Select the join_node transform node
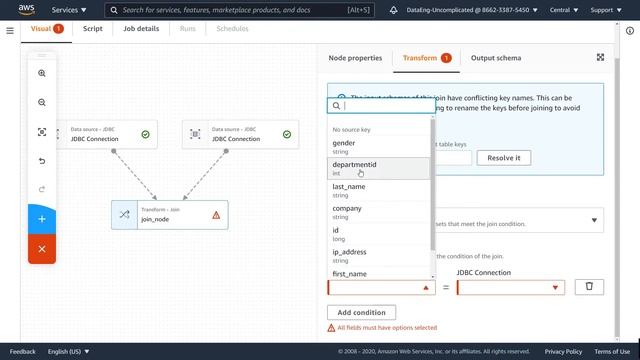The width and height of the screenshot is (640, 360). coord(170,215)
